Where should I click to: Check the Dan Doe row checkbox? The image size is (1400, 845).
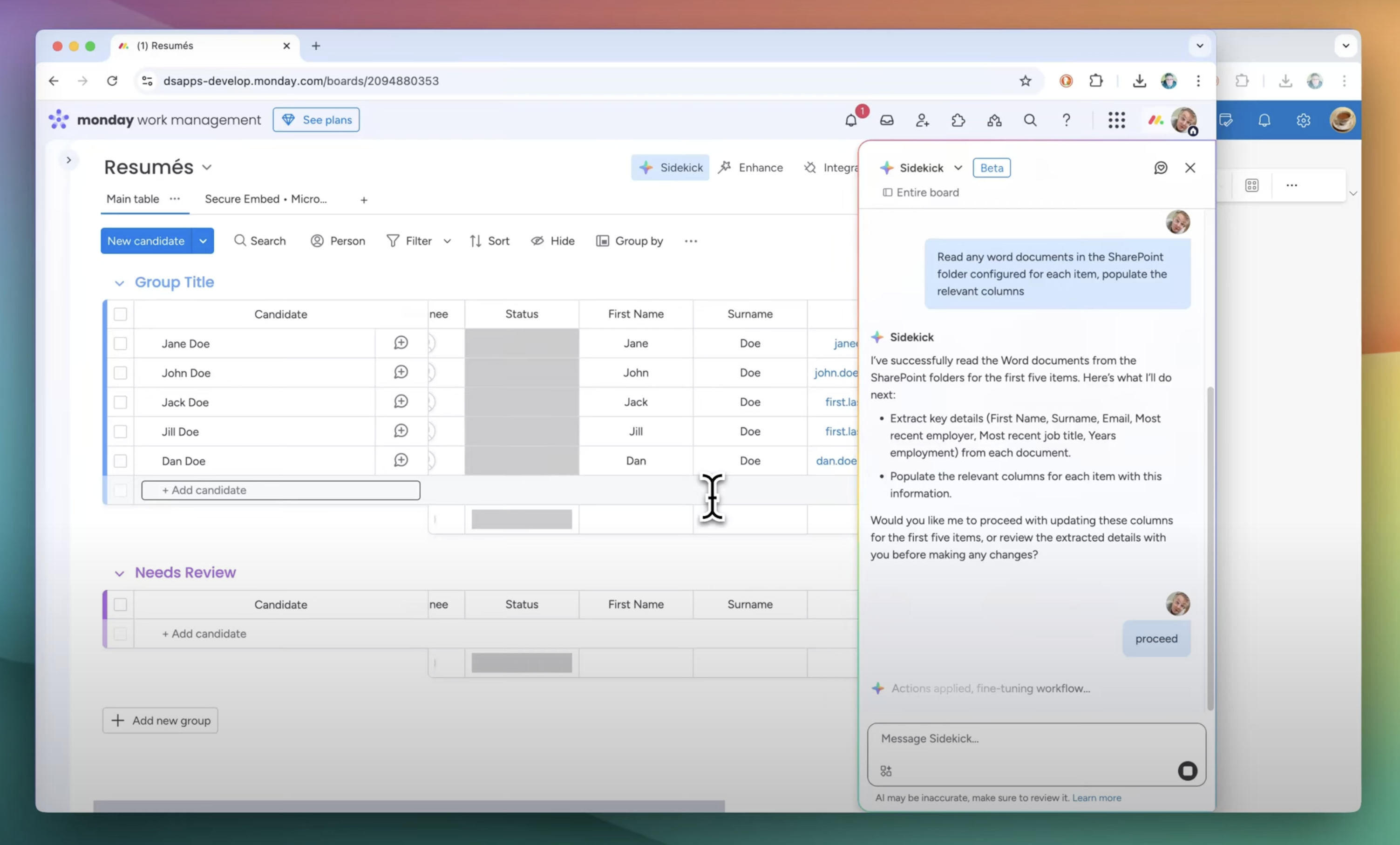pos(120,461)
